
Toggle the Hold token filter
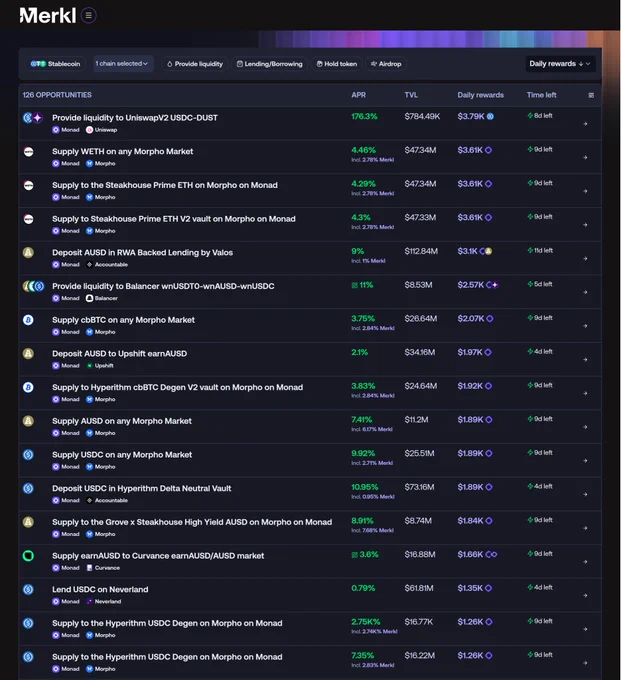point(337,64)
